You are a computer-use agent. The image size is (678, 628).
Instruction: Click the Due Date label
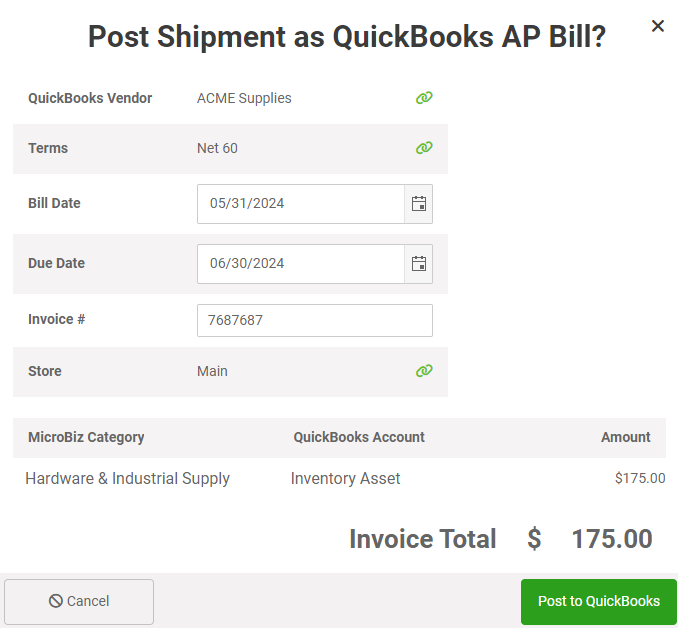click(x=56, y=263)
